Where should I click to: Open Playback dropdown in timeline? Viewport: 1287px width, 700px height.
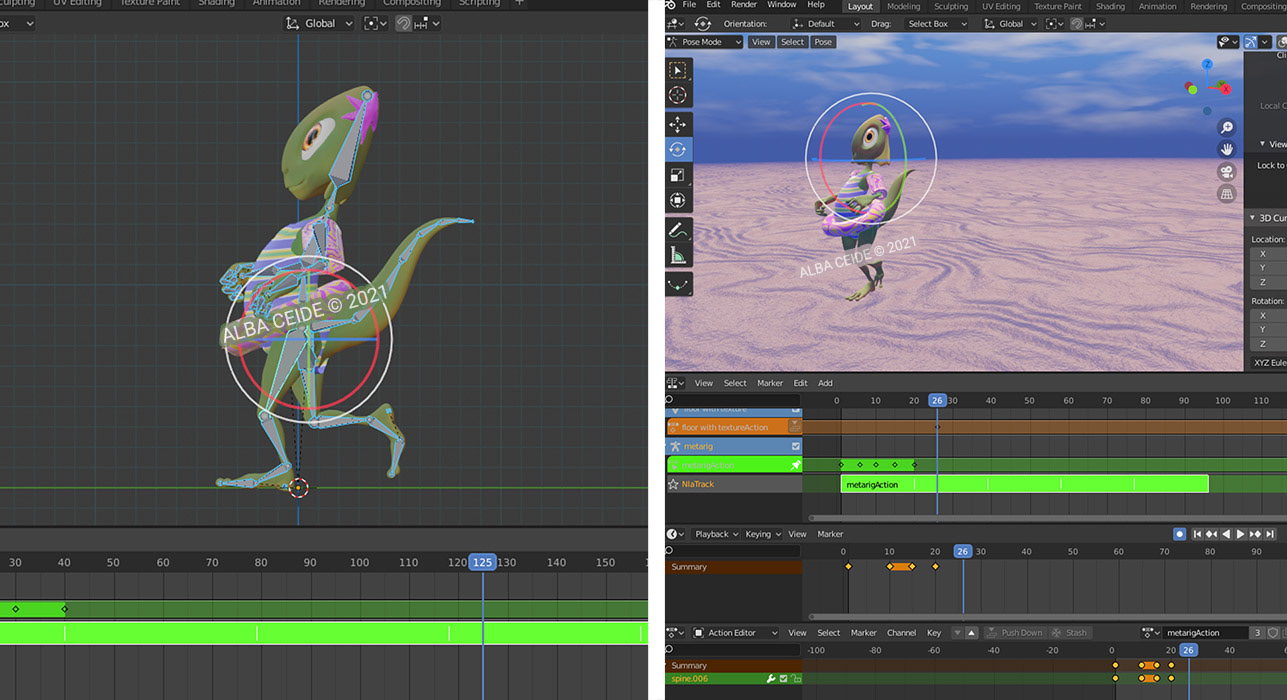(x=716, y=534)
